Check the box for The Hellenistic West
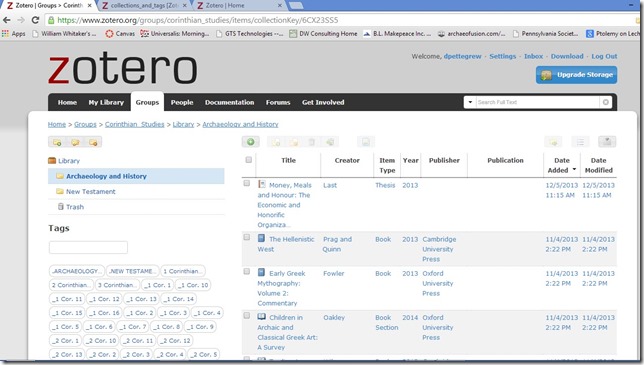 [247, 237]
